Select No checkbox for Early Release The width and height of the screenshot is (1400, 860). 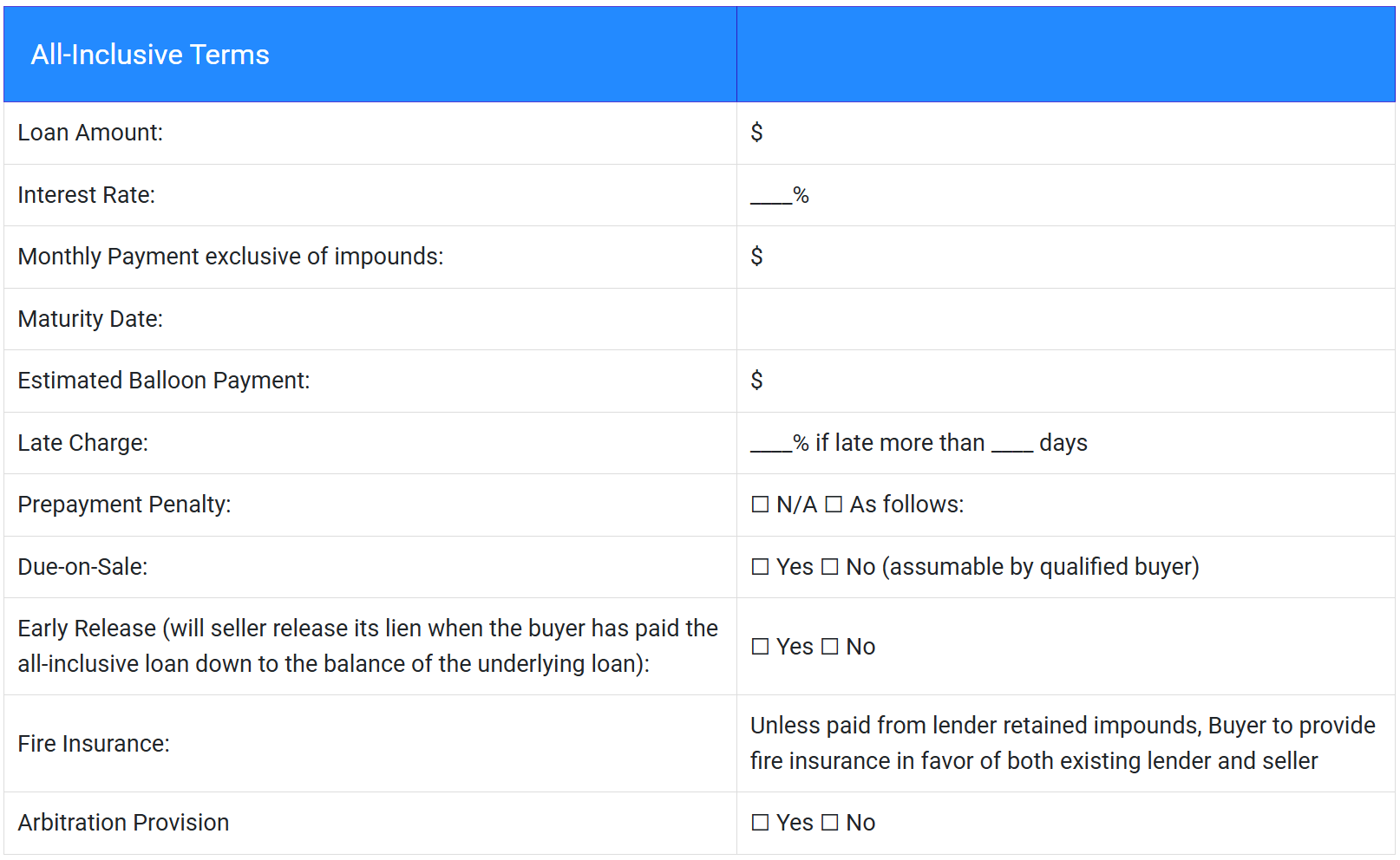pos(830,647)
